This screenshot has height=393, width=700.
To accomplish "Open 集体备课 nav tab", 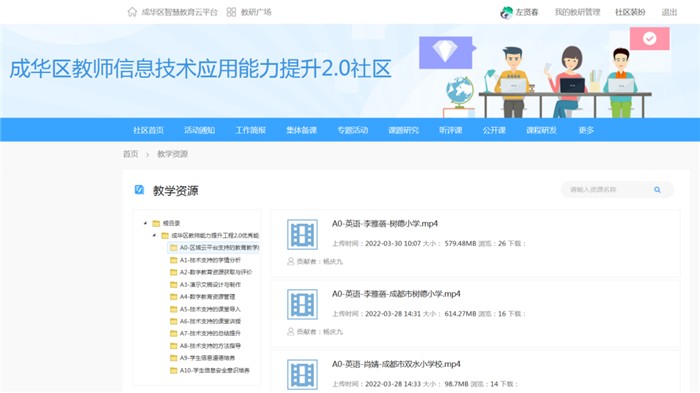I will click(301, 130).
